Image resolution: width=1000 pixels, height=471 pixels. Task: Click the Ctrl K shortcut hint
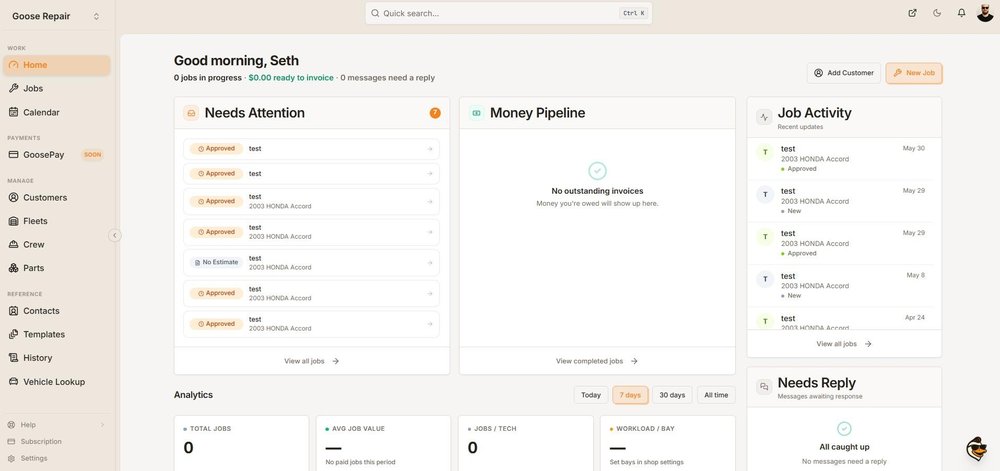click(x=633, y=13)
